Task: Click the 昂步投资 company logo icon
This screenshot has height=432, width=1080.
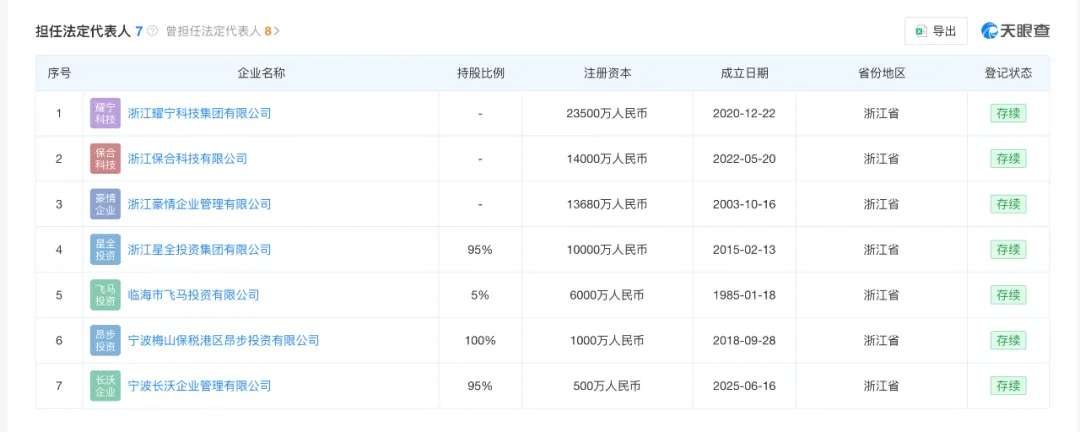Action: pos(105,340)
